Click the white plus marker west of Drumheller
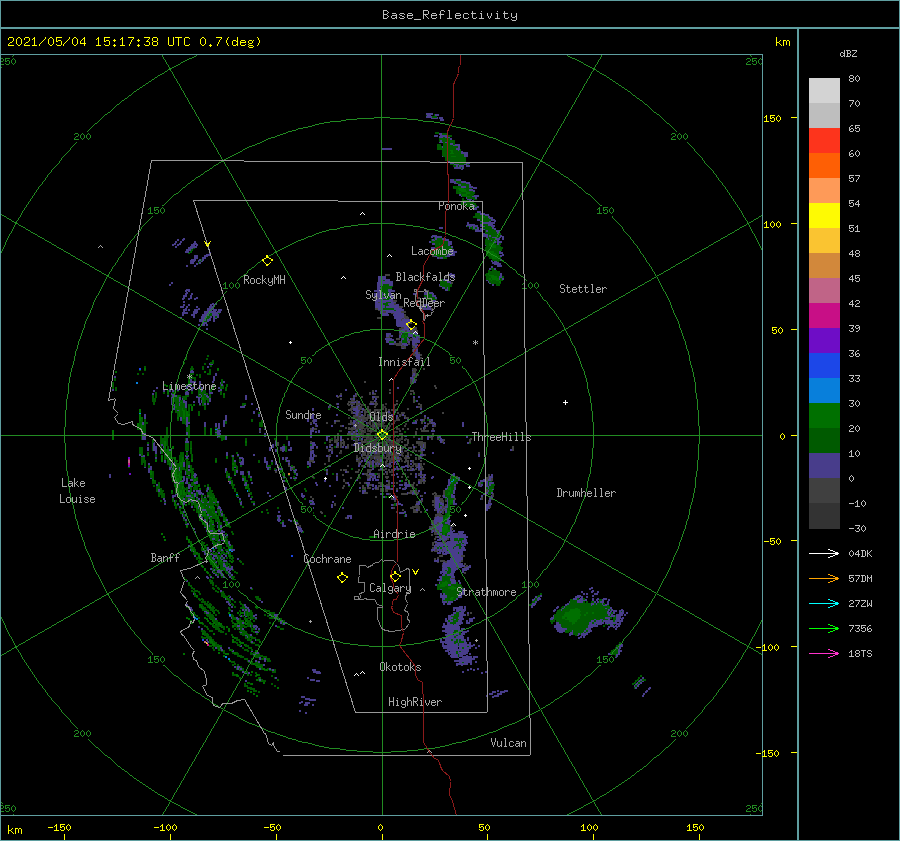The width and height of the screenshot is (900, 841). 565,402
